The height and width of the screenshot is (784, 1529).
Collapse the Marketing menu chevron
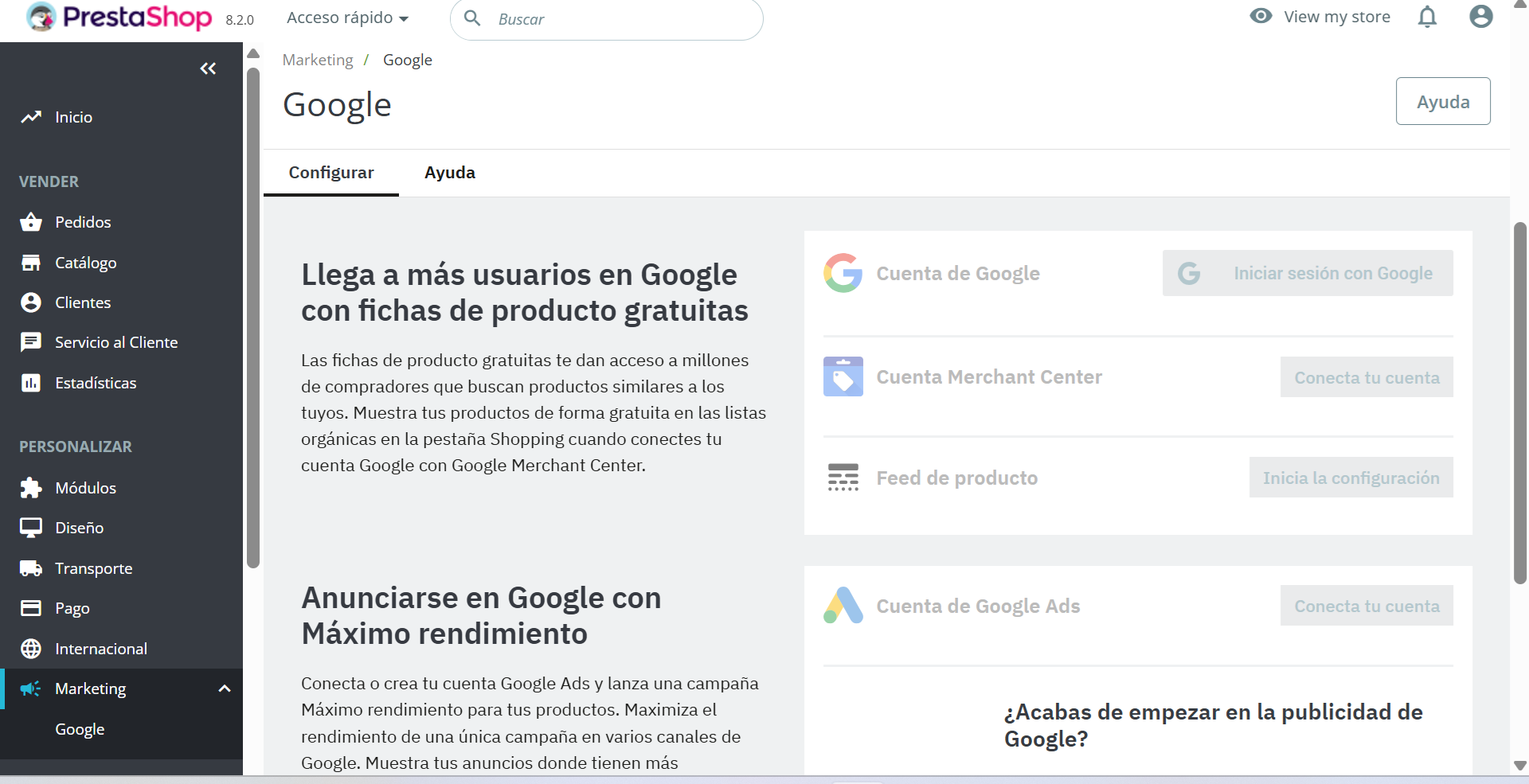(225, 688)
